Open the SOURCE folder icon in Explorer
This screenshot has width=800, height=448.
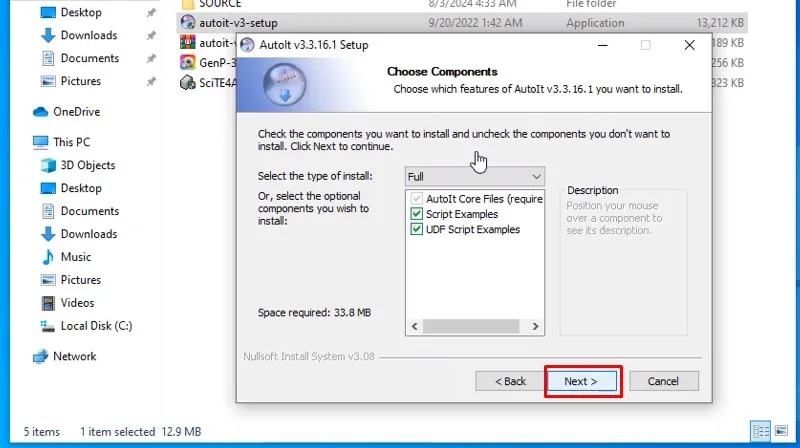tap(188, 4)
